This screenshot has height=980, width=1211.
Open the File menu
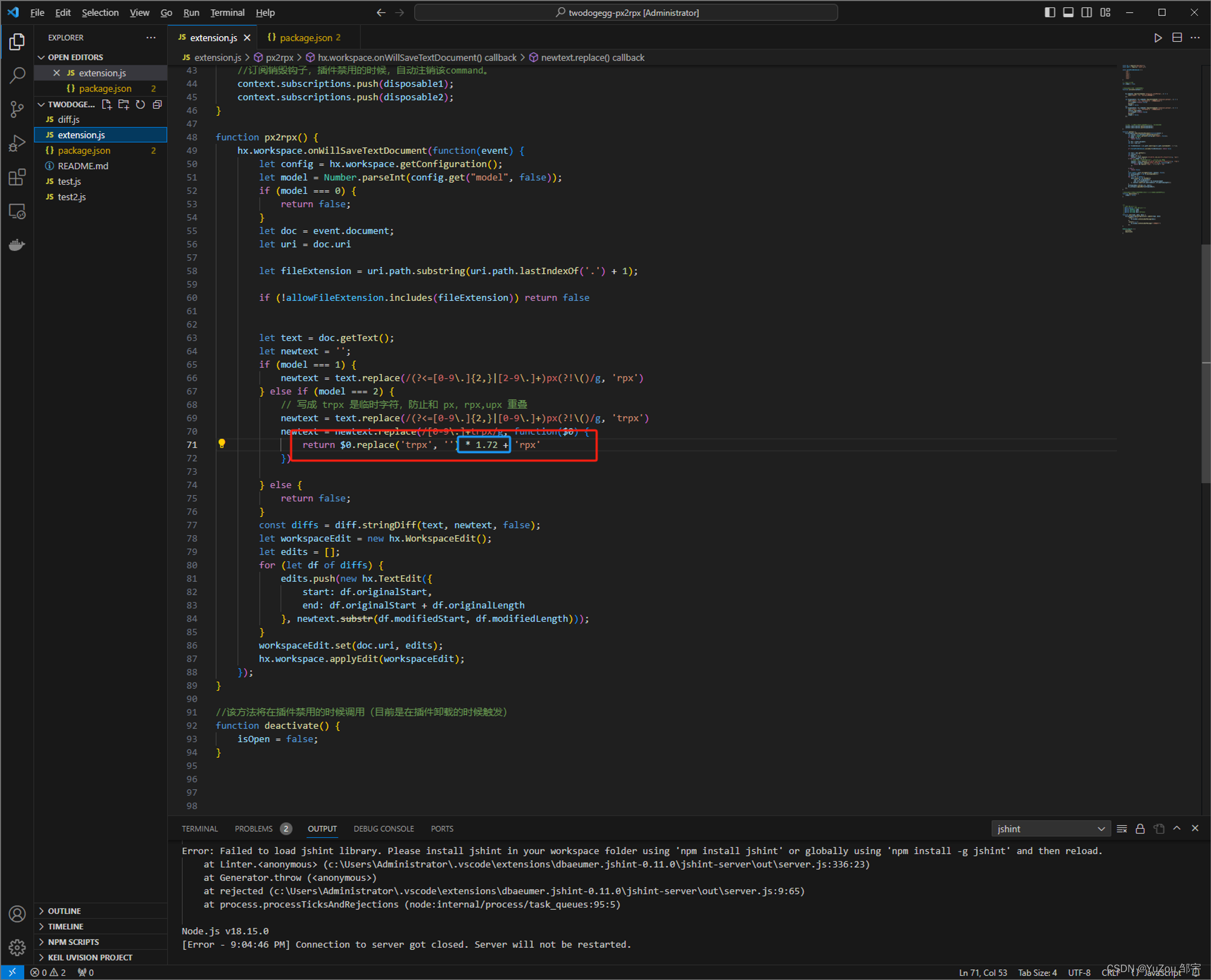37,13
